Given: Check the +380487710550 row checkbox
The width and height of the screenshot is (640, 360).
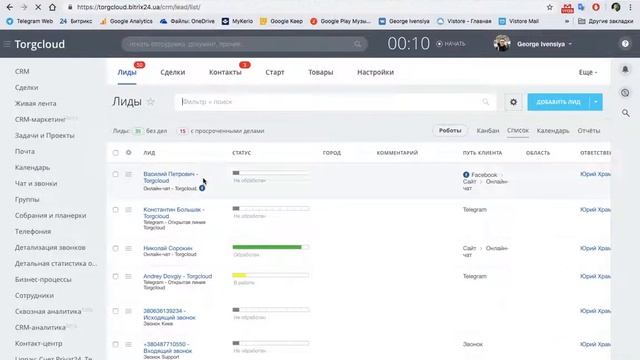Looking at the screenshot, I should 116,344.
